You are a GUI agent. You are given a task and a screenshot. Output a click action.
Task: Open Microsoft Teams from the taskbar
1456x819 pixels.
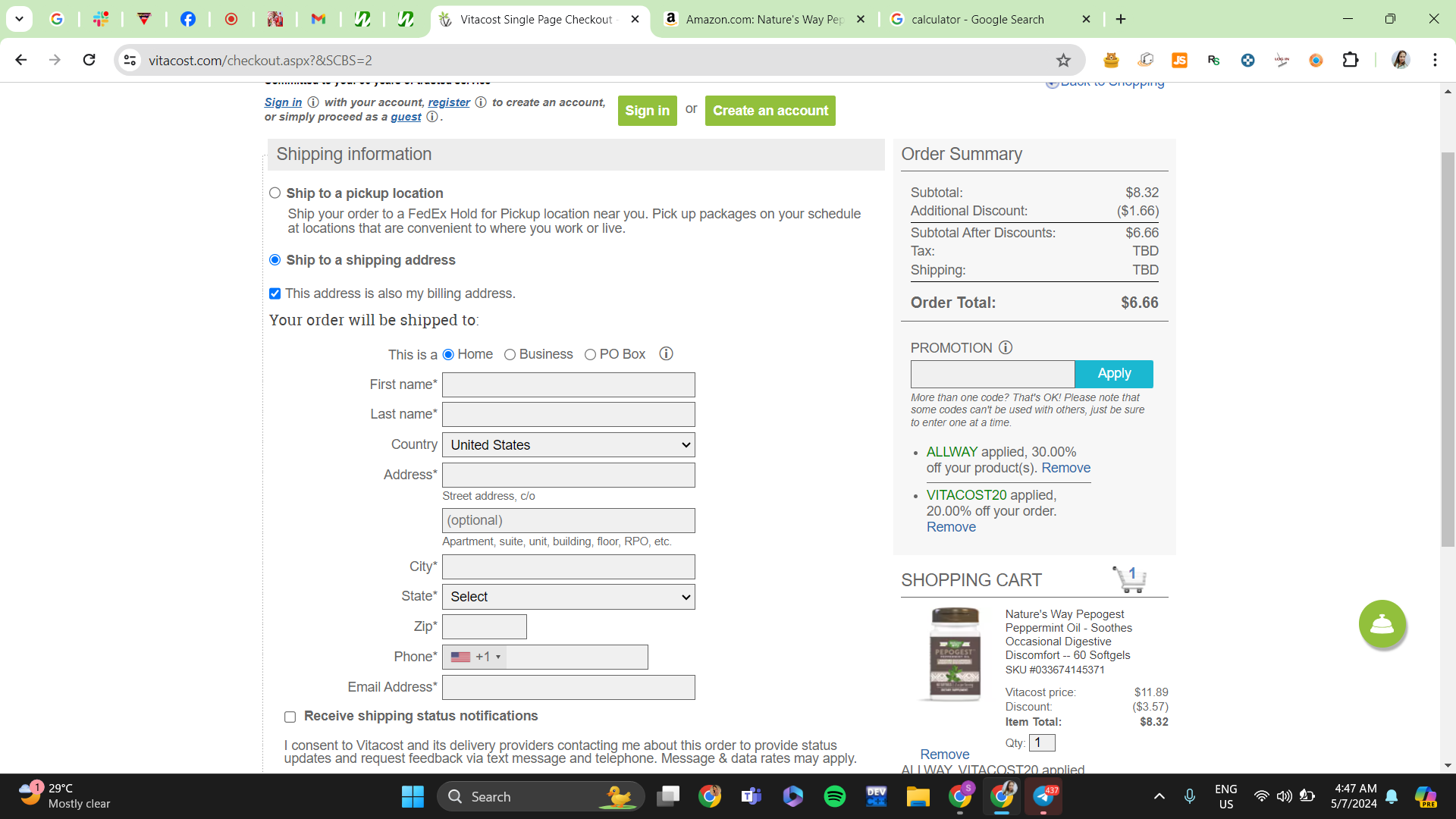[x=752, y=796]
